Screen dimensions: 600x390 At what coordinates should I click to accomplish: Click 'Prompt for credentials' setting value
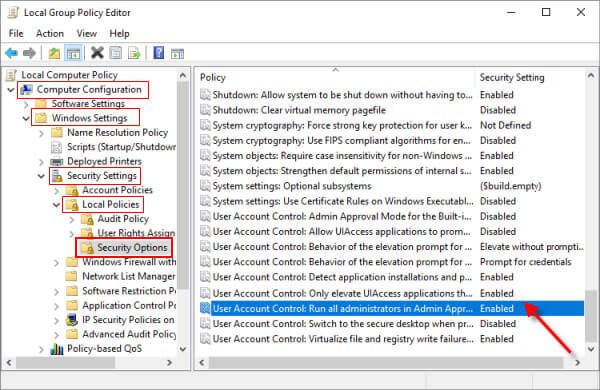point(525,262)
